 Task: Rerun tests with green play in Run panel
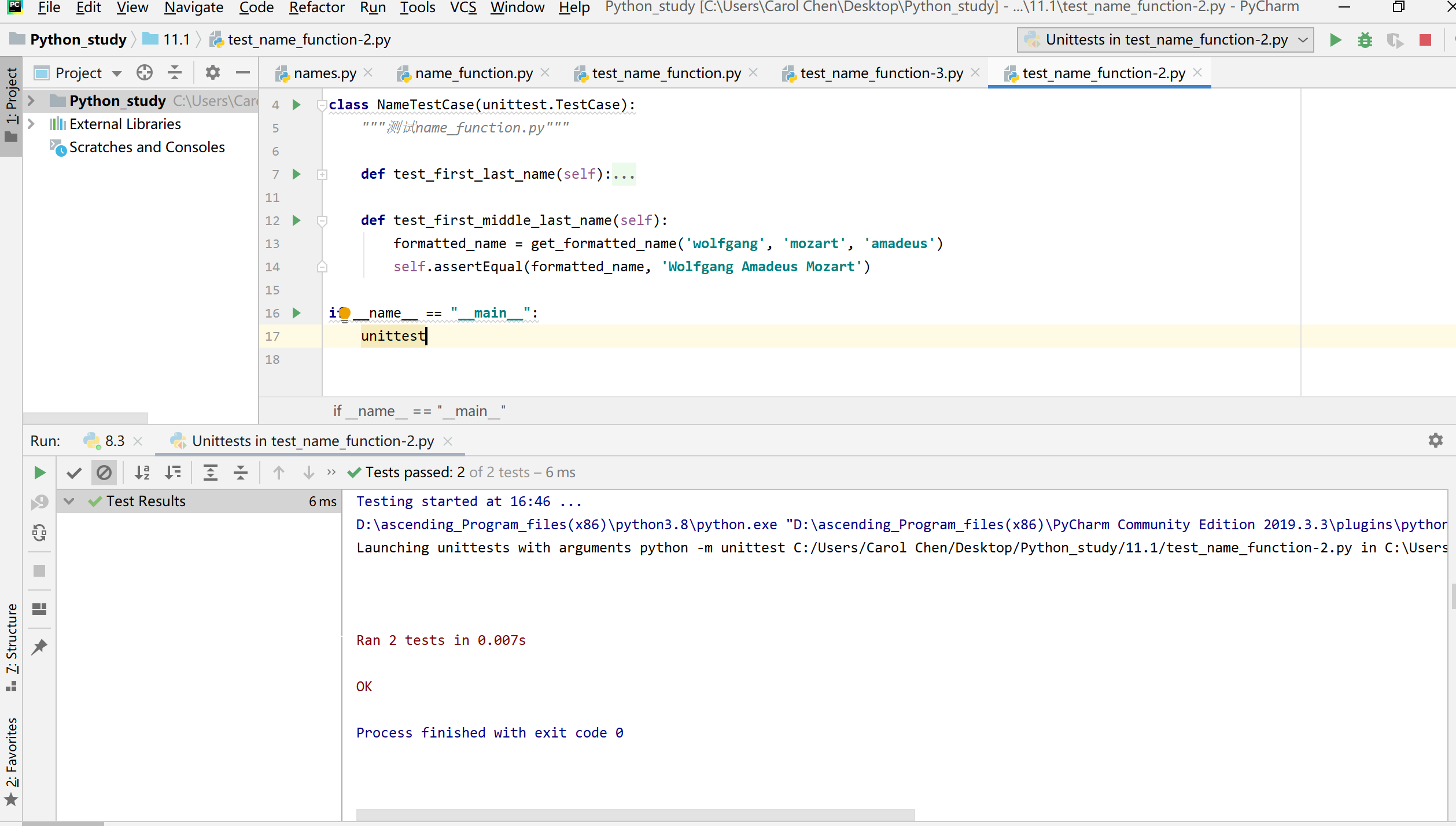click(x=39, y=473)
